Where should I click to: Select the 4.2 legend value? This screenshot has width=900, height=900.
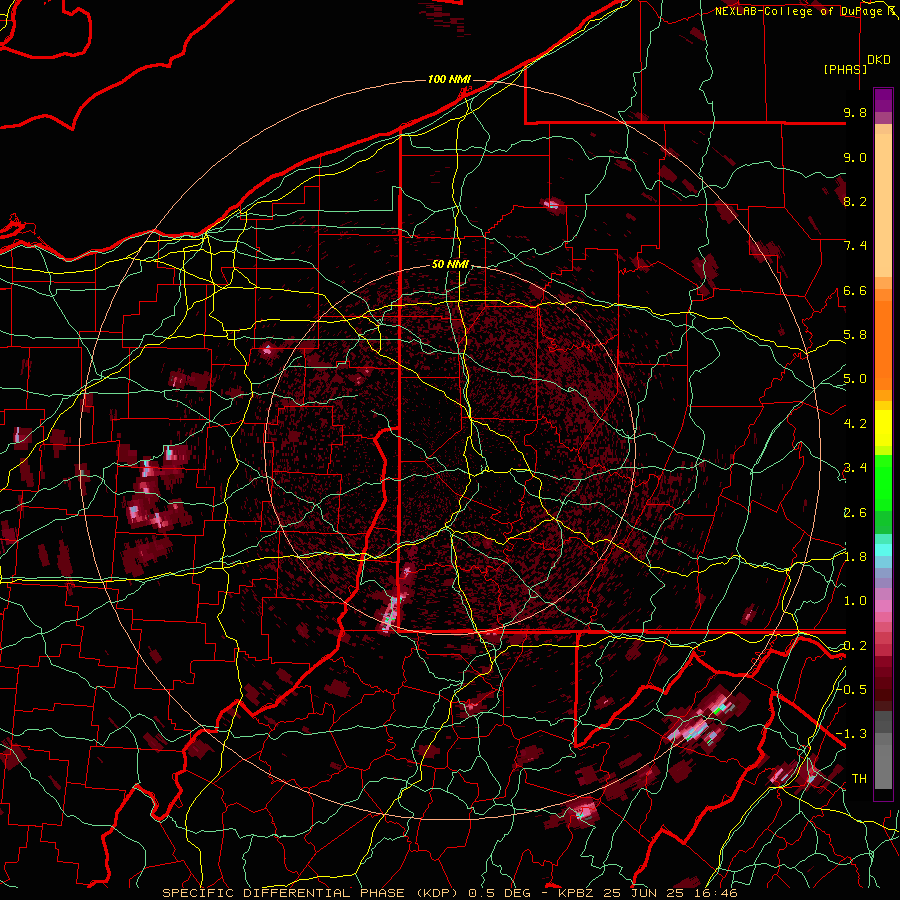855,424
